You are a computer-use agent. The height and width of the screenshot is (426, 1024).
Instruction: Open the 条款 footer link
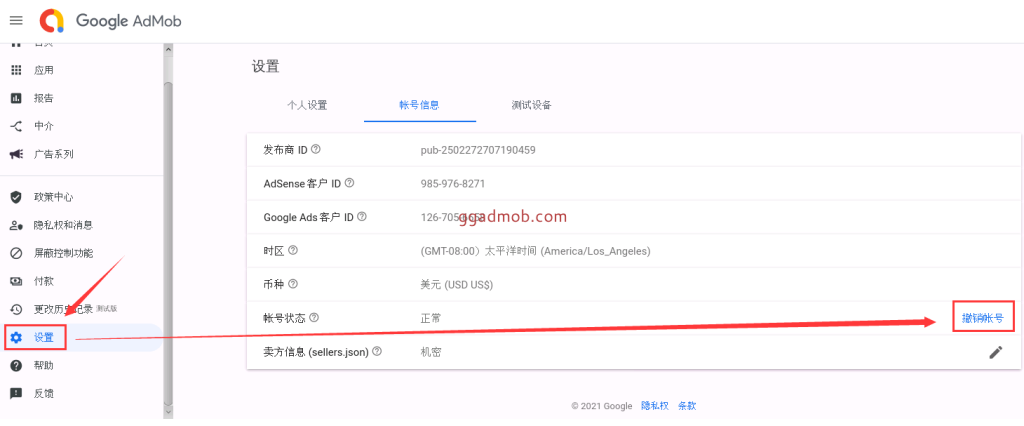tap(687, 406)
